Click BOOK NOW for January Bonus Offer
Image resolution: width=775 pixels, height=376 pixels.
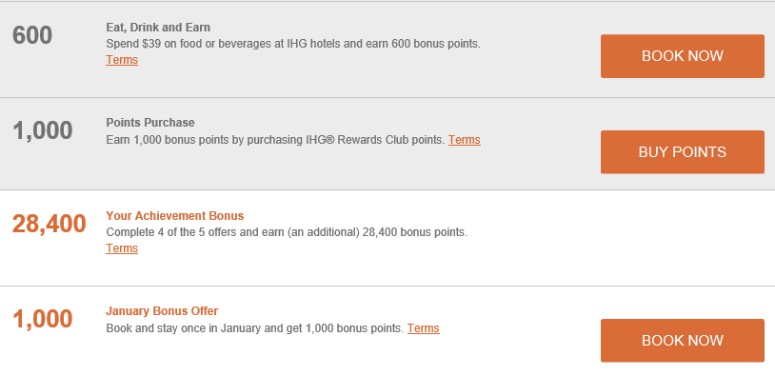click(x=682, y=340)
